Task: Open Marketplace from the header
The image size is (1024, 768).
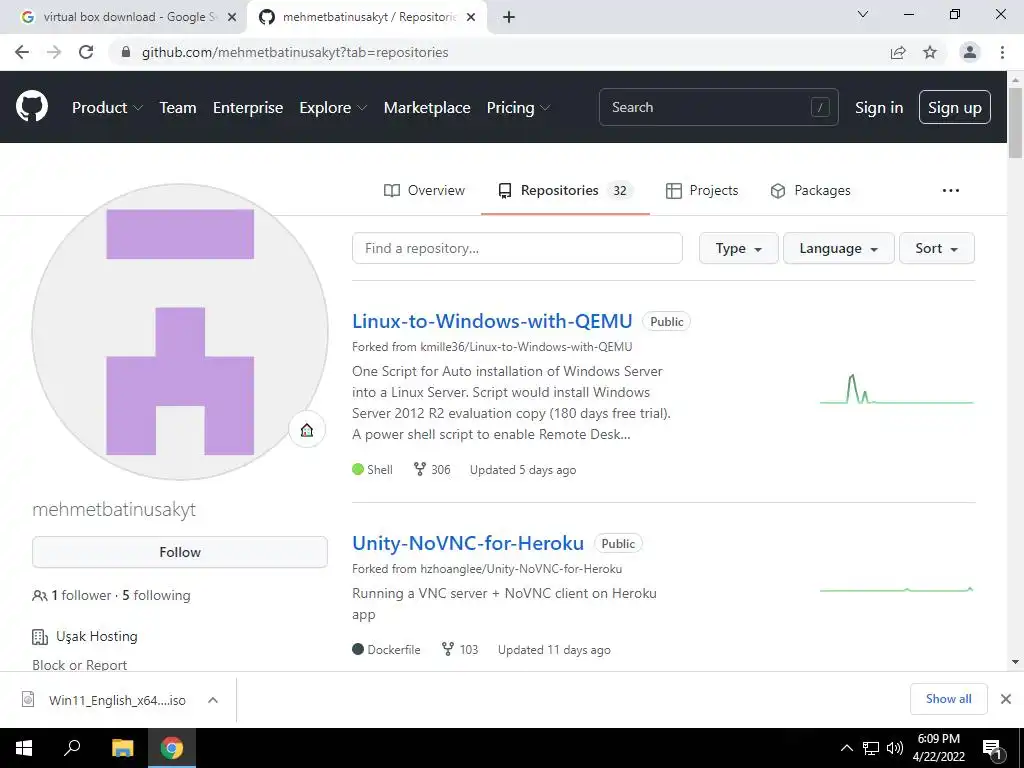Action: click(427, 108)
